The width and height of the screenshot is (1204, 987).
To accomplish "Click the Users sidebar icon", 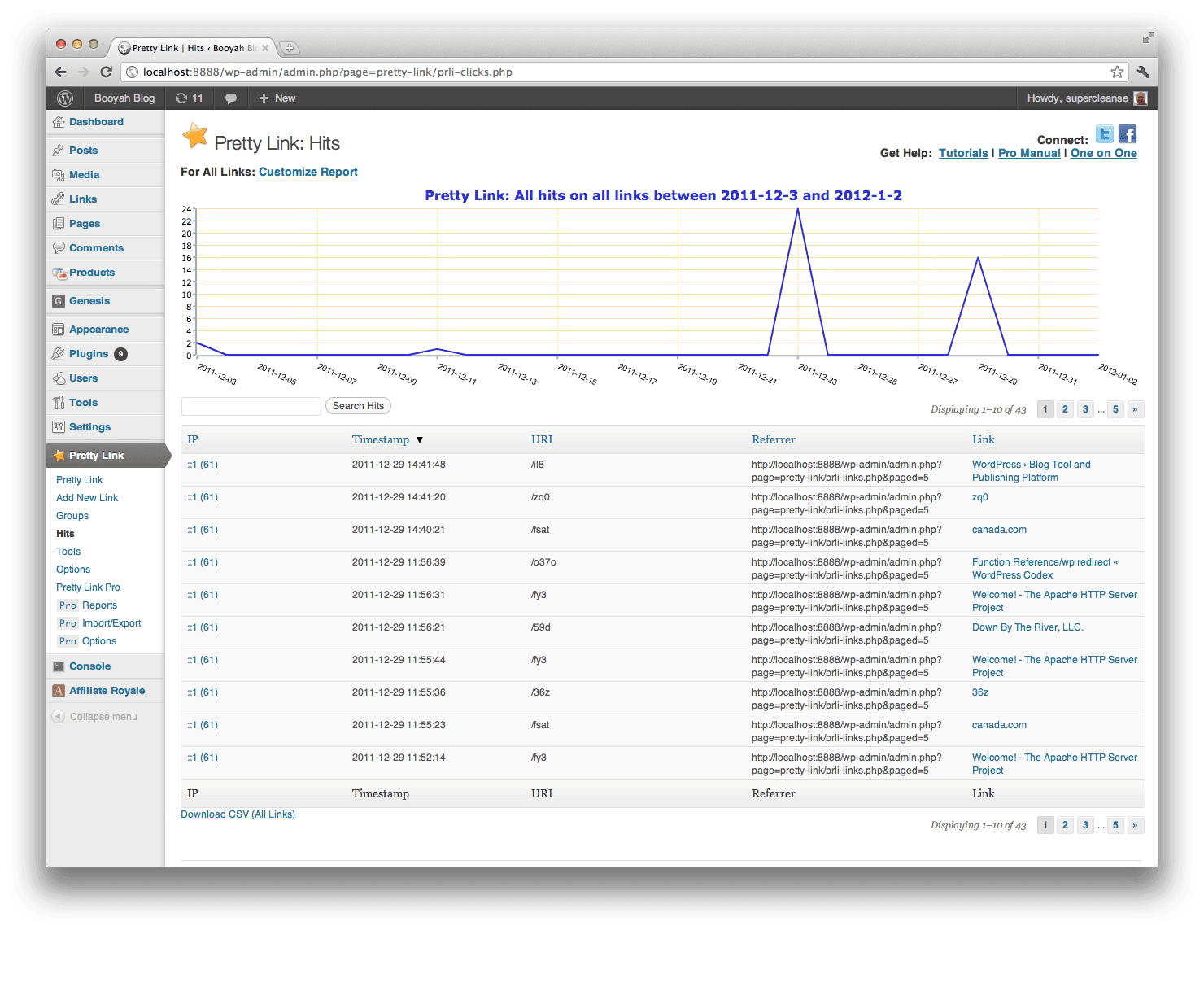I will 59,378.
